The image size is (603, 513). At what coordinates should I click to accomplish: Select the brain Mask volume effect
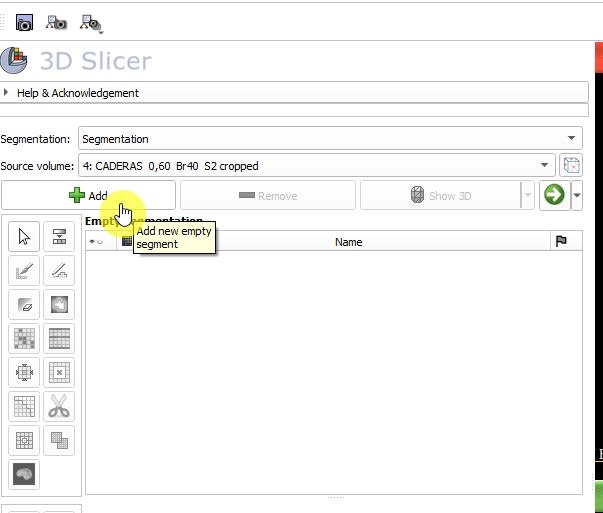(24, 474)
